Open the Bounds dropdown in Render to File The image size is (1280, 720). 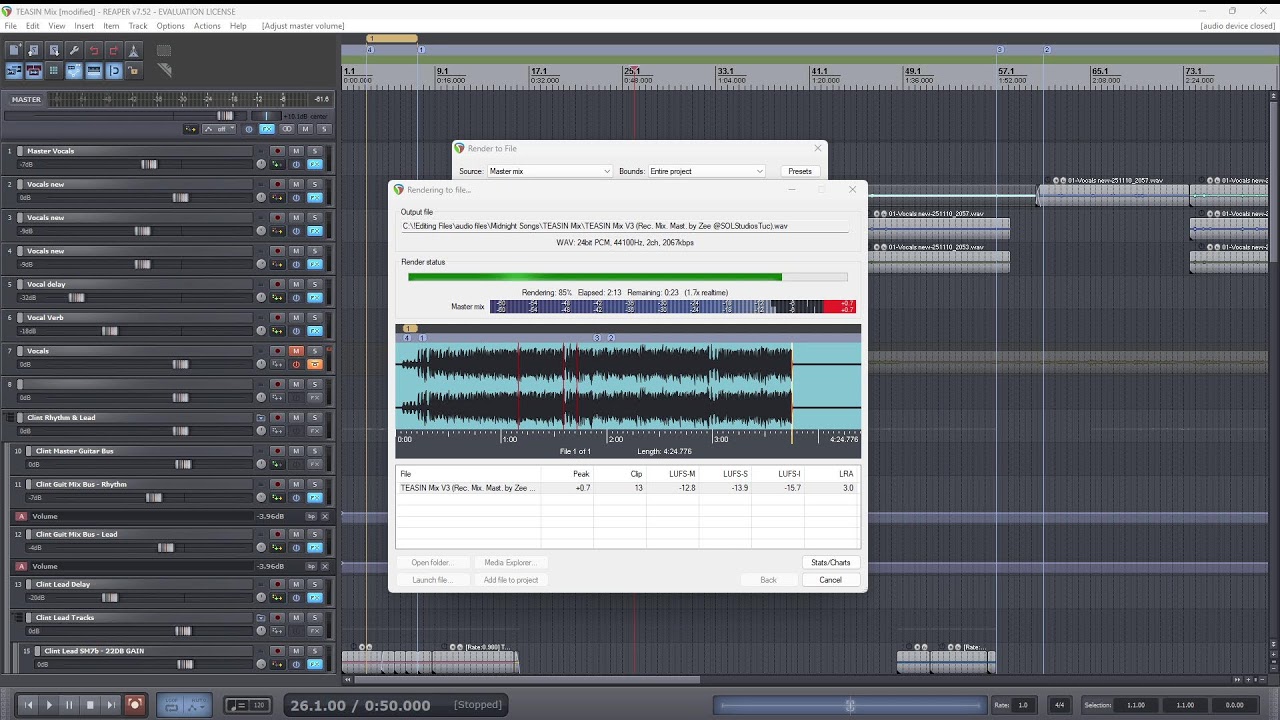(706, 171)
